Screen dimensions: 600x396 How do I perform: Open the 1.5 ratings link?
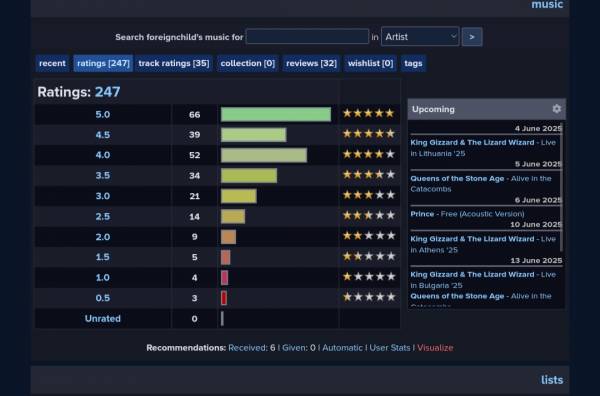pos(103,257)
